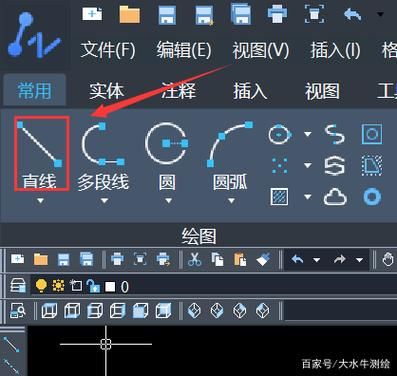Click the region tool icon with circle
The width and height of the screenshot is (397, 376).
(372, 134)
